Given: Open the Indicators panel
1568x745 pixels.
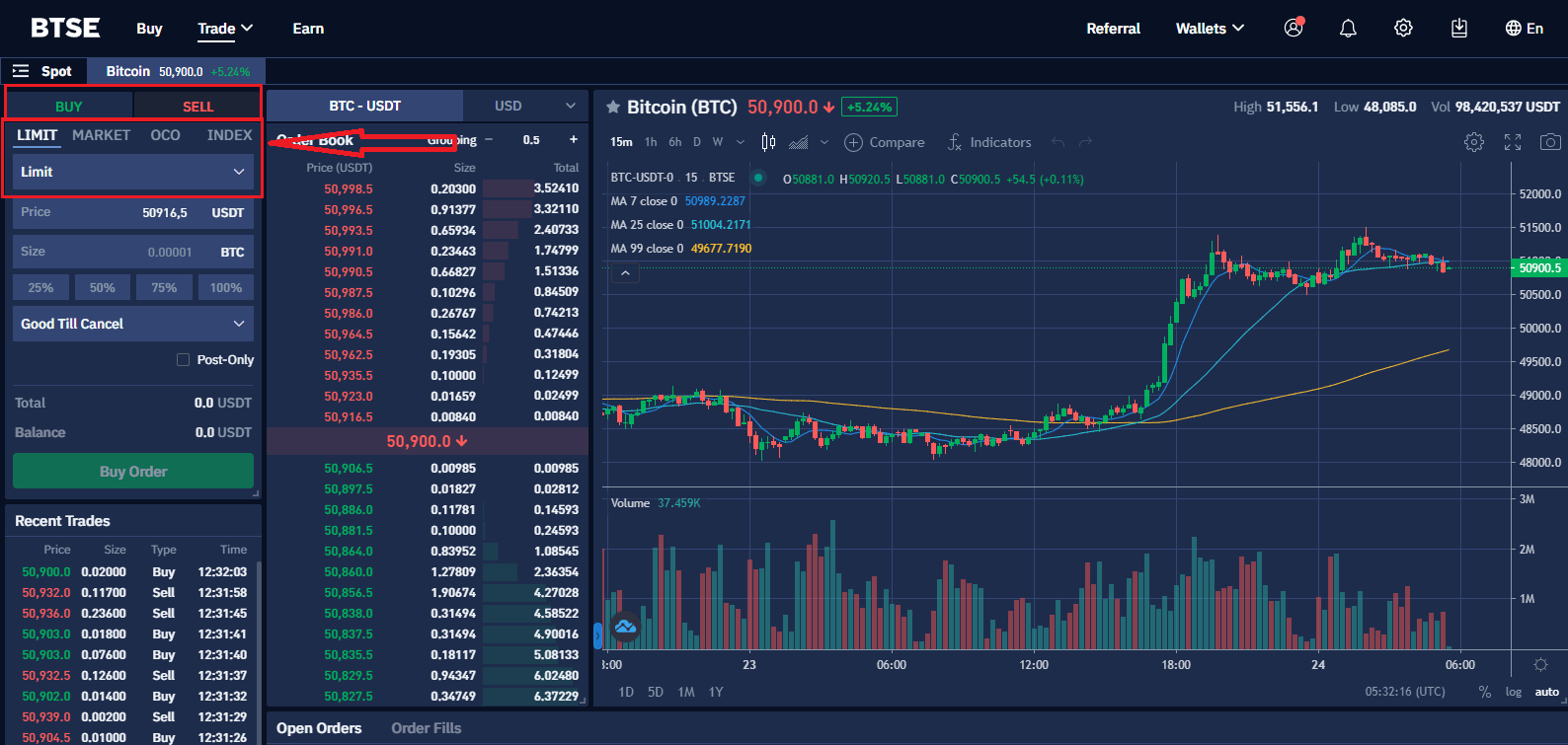Looking at the screenshot, I should pos(989,142).
